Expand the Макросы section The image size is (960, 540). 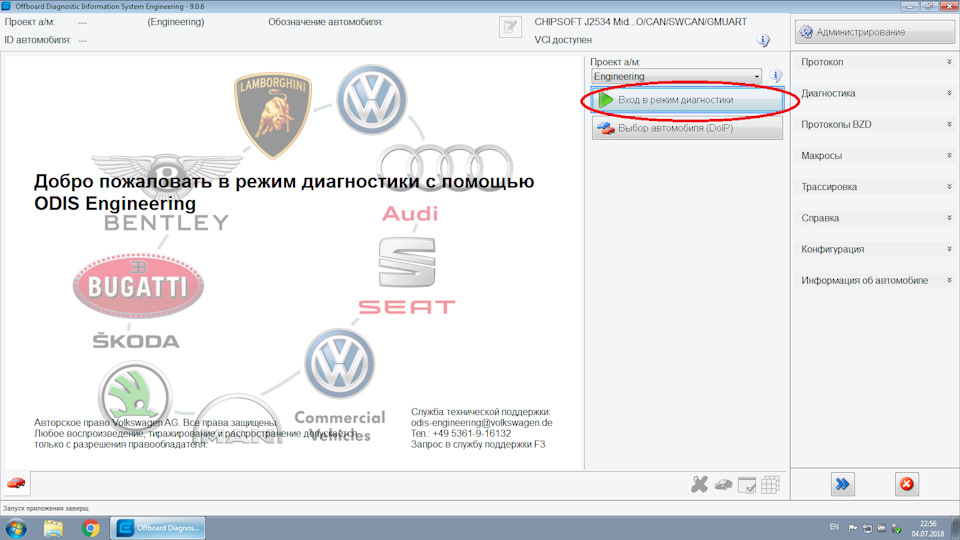click(876, 156)
